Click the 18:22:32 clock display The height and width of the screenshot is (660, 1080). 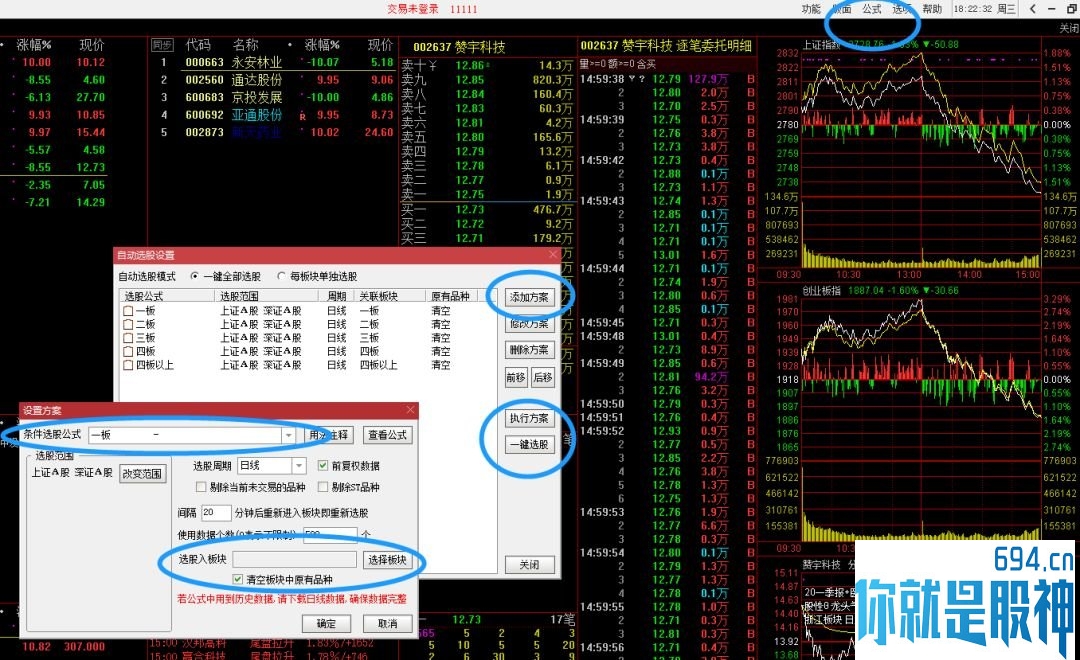pyautogui.click(x=973, y=9)
